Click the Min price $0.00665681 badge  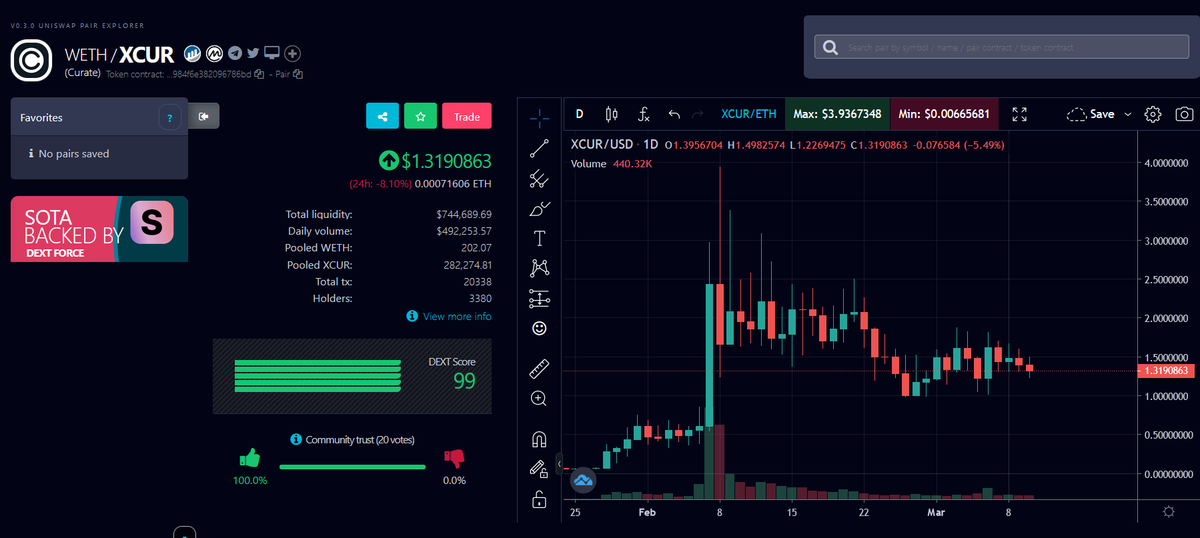944,114
